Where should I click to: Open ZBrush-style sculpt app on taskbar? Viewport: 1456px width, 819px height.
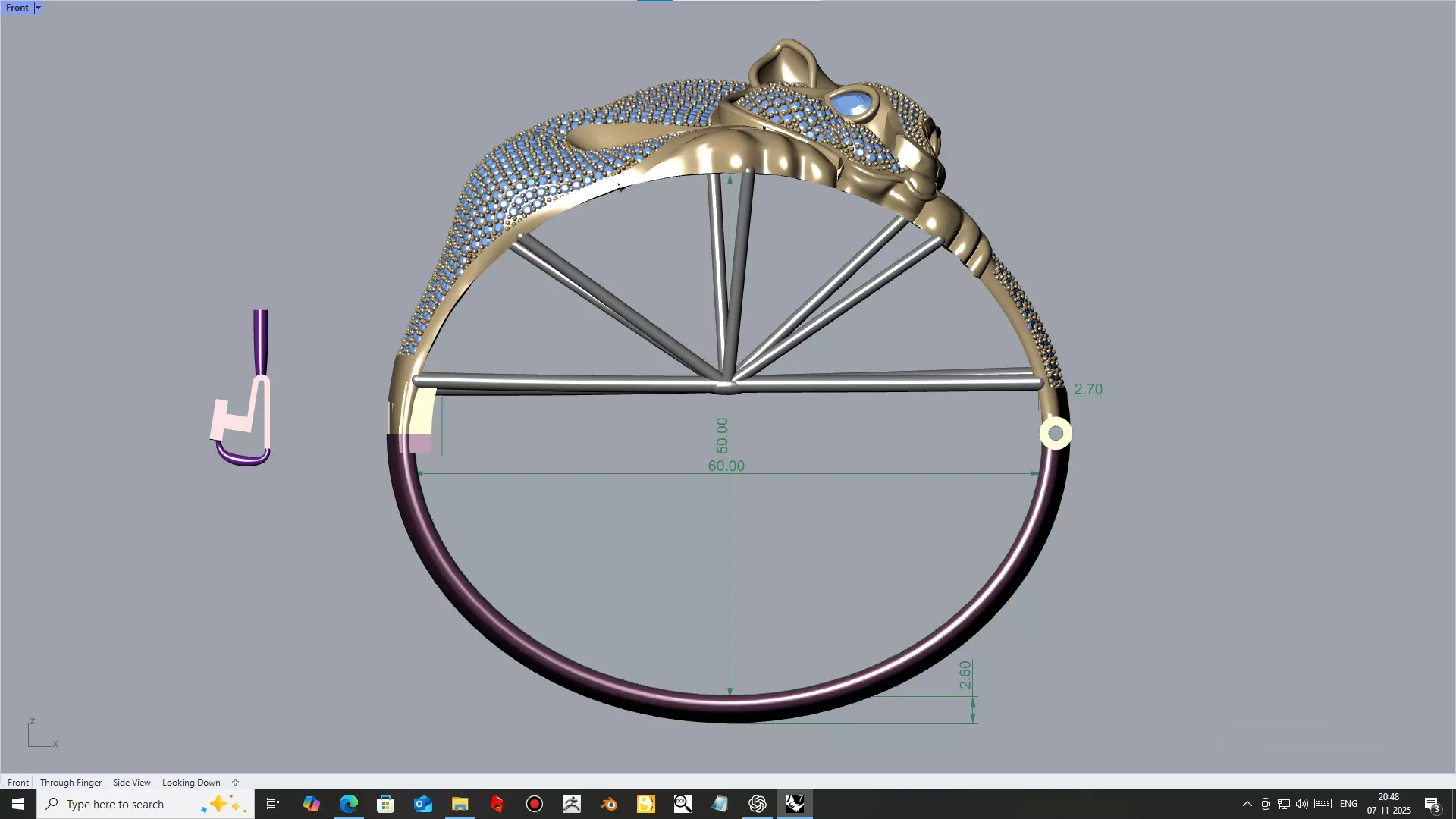(572, 804)
